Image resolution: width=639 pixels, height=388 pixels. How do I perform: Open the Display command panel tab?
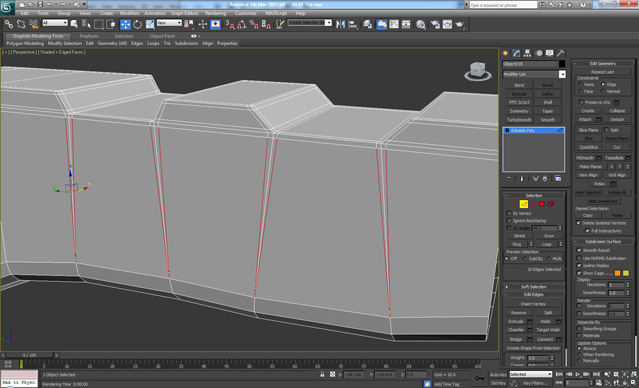click(x=549, y=53)
